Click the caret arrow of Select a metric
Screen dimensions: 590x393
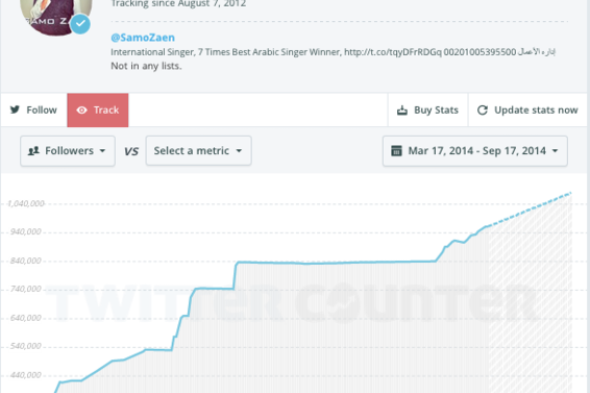239,151
